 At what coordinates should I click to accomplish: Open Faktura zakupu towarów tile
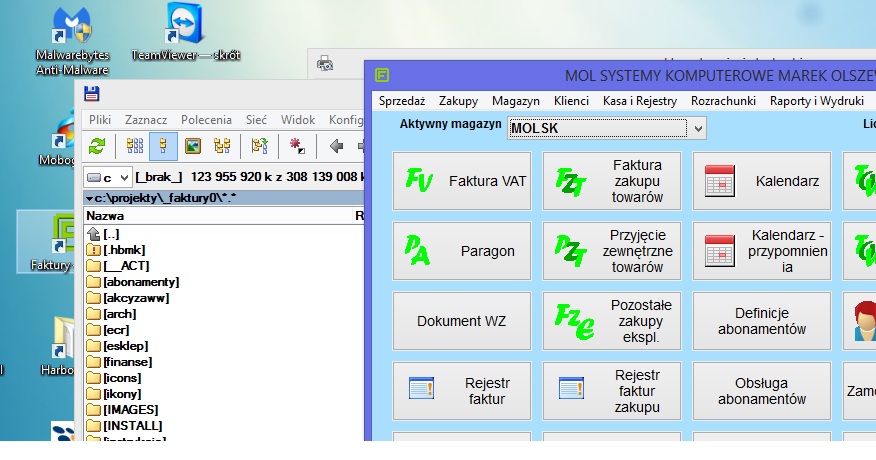(x=612, y=181)
